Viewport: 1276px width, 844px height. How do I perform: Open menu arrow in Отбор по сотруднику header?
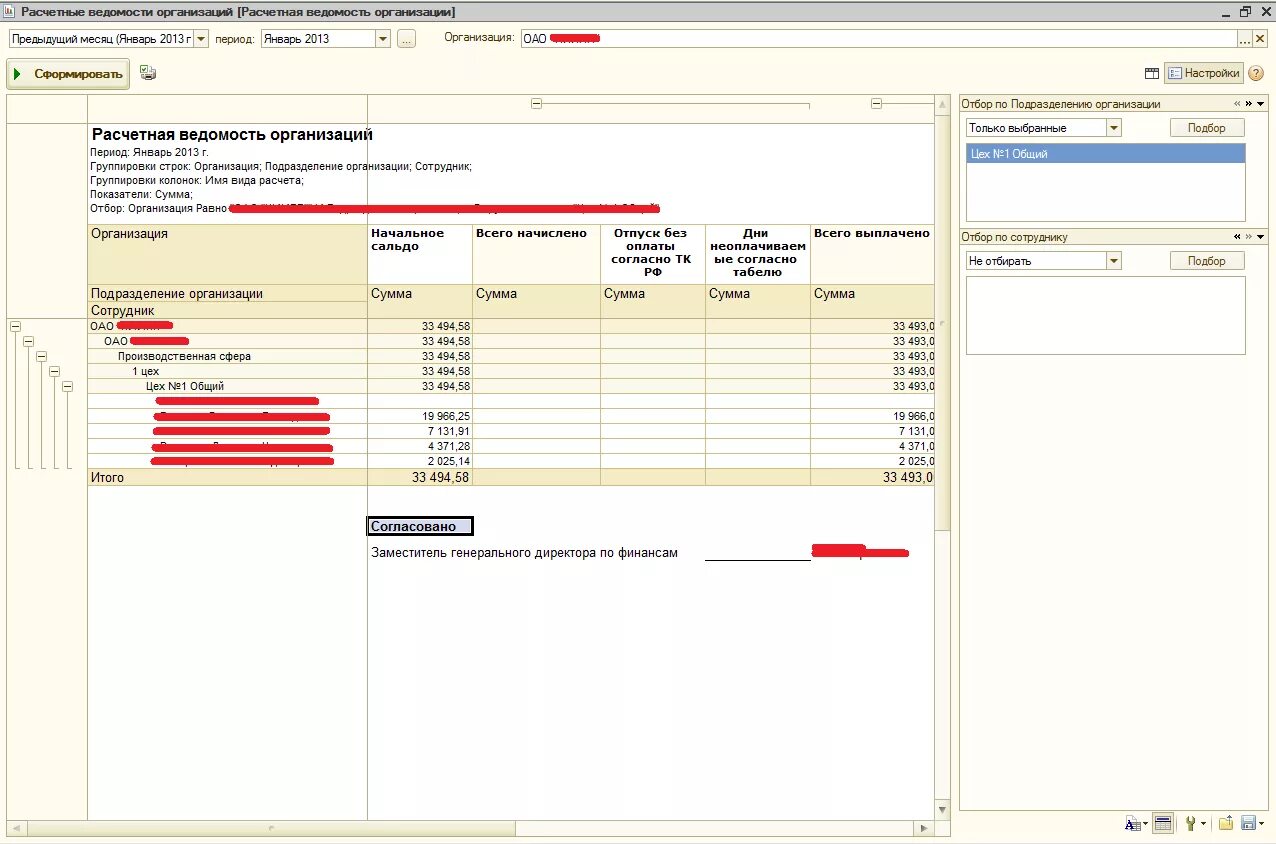pyautogui.click(x=1260, y=237)
